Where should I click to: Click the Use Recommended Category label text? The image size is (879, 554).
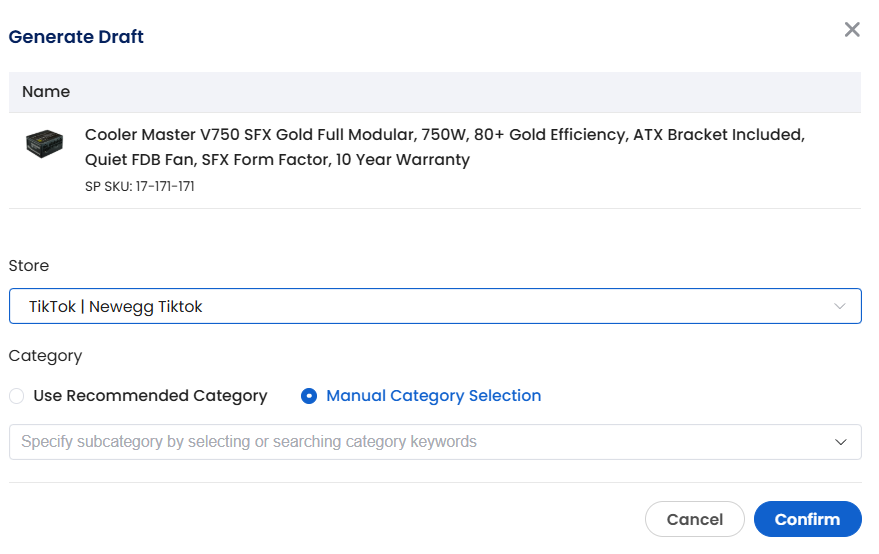pos(150,396)
